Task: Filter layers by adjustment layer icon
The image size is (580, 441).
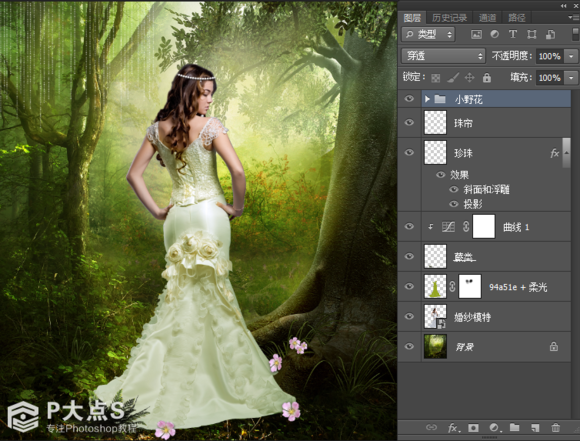Action: click(x=494, y=34)
